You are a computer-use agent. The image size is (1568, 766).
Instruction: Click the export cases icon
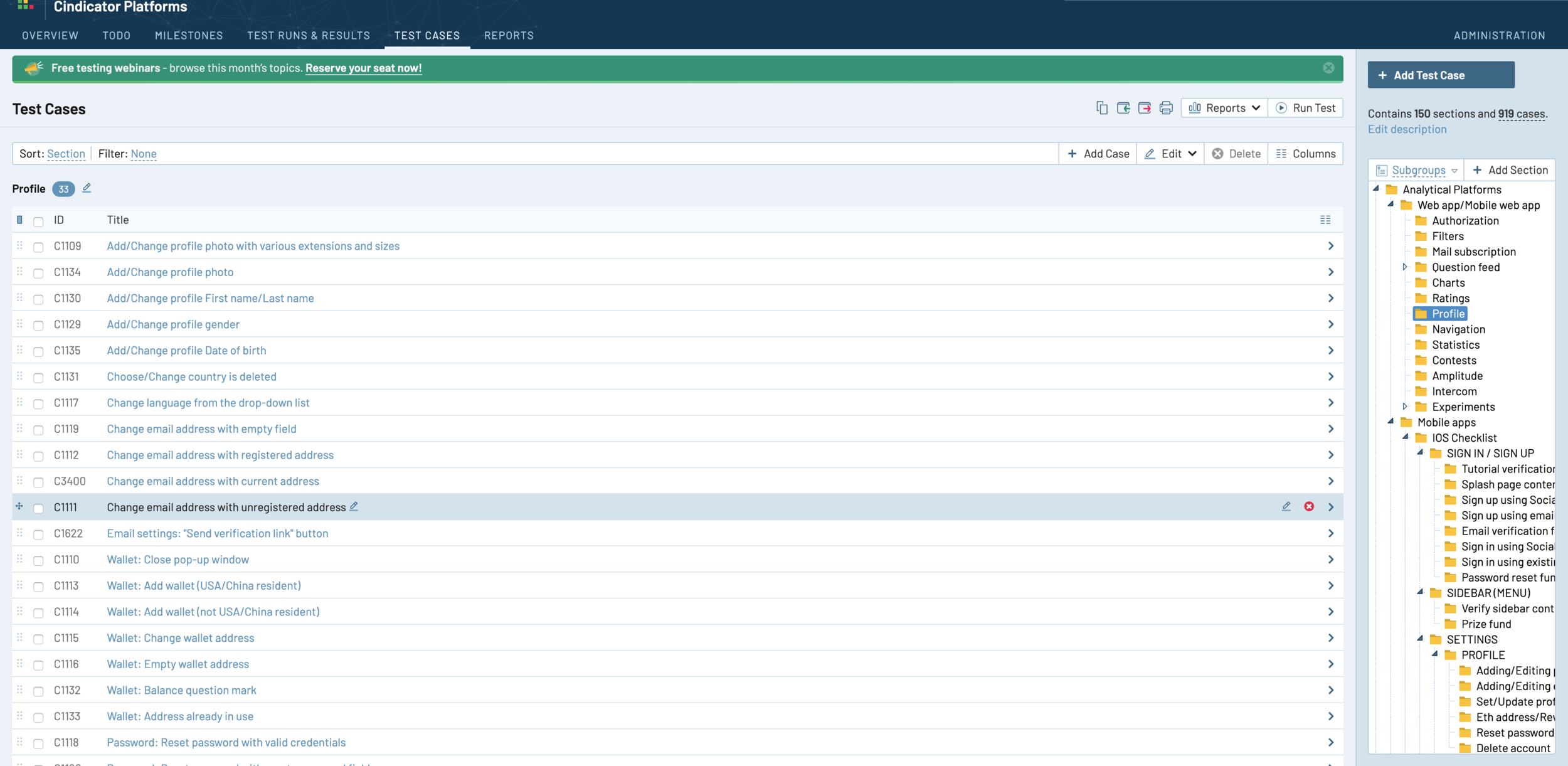1145,108
